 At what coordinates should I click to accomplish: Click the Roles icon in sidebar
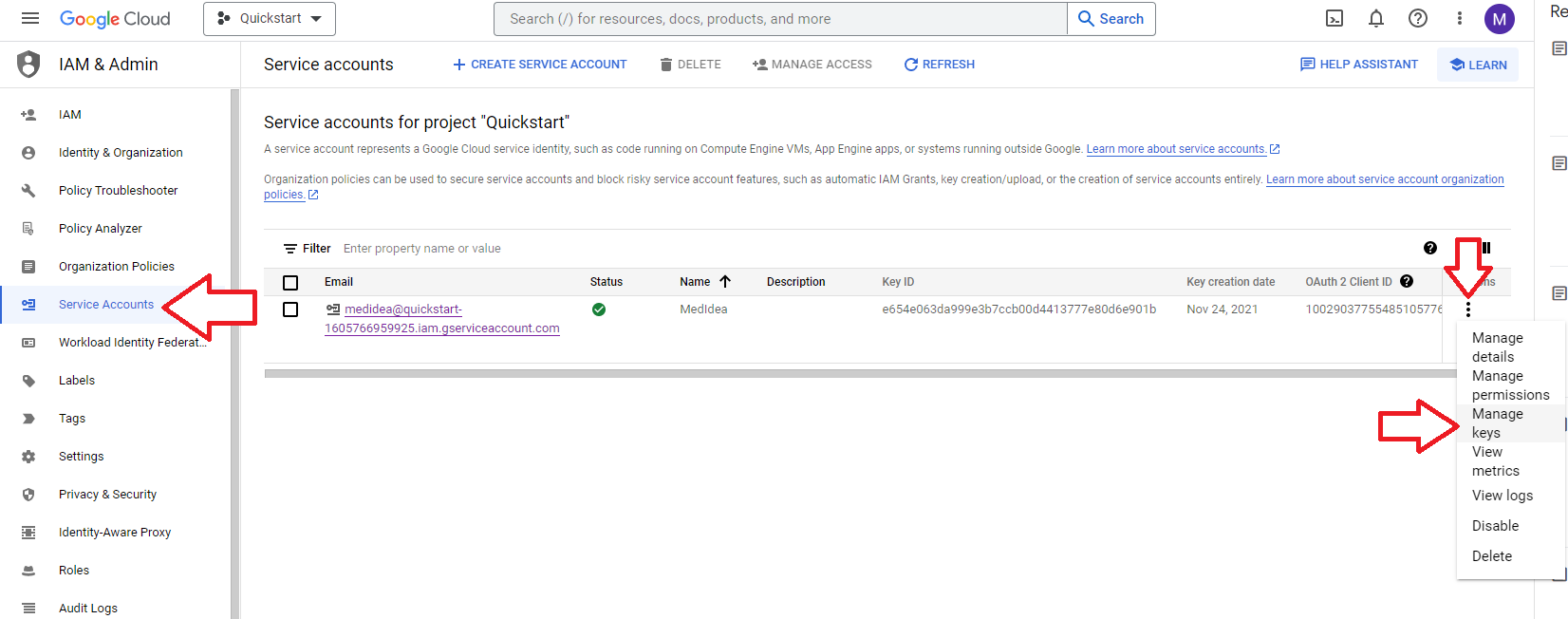[x=28, y=571]
